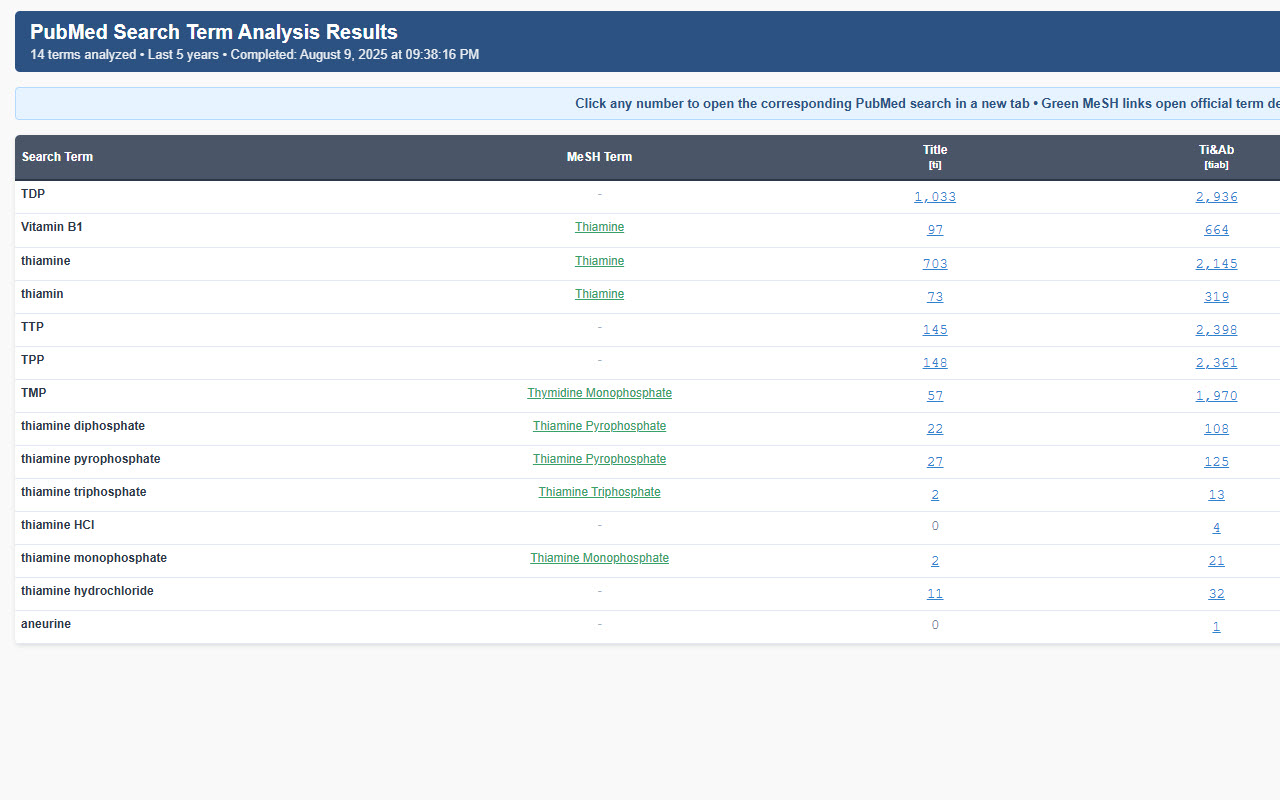Click the blue instruction banner text
1280x800 pixels.
pos(927,104)
